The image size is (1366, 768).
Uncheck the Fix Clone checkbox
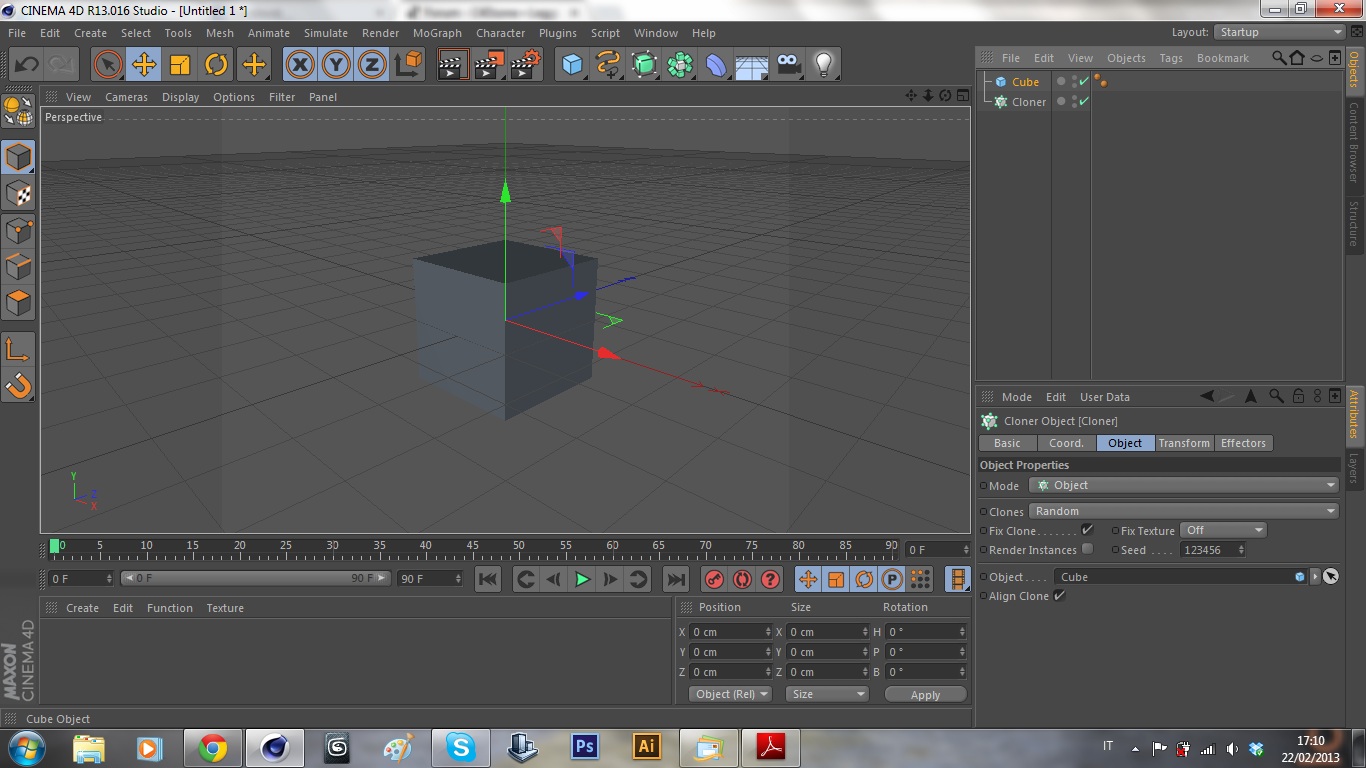point(1087,530)
